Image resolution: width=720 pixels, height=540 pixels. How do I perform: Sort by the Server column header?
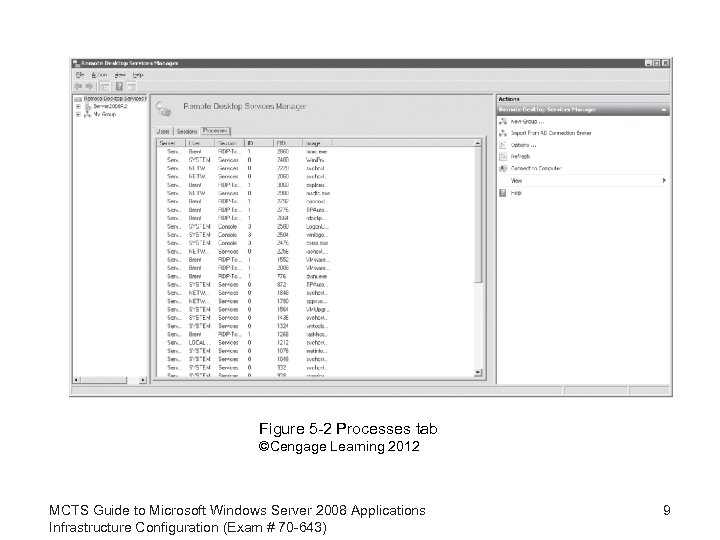[x=171, y=143]
